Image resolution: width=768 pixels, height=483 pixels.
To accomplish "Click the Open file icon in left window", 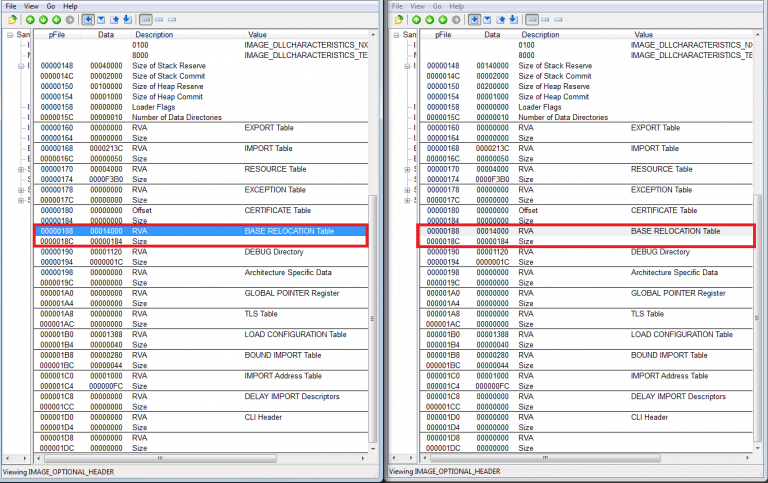I will pyautogui.click(x=11, y=19).
